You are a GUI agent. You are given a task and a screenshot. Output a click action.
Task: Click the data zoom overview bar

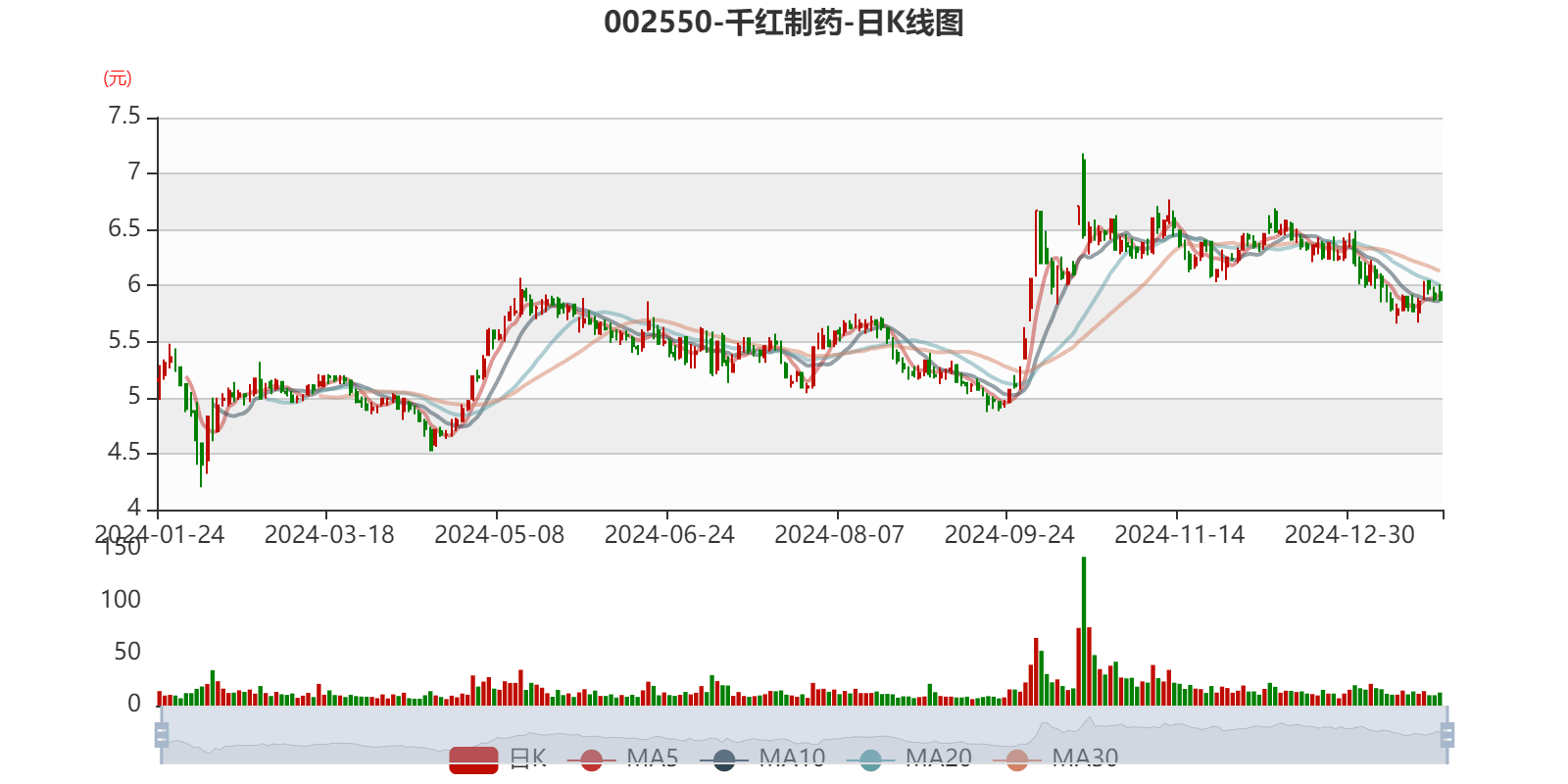click(x=804, y=735)
